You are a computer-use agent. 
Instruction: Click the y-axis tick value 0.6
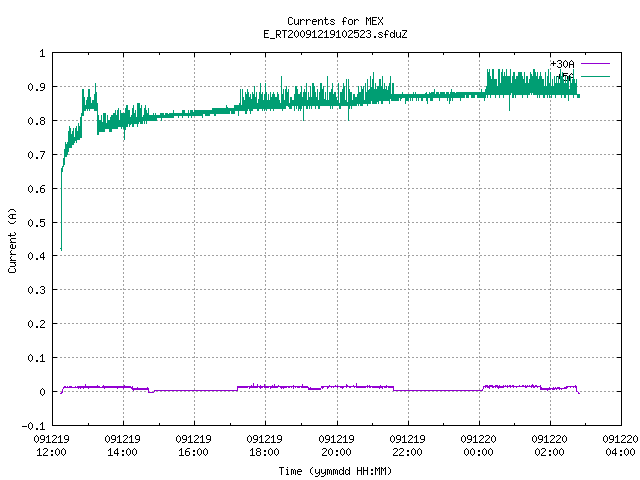pyautogui.click(x=36, y=189)
